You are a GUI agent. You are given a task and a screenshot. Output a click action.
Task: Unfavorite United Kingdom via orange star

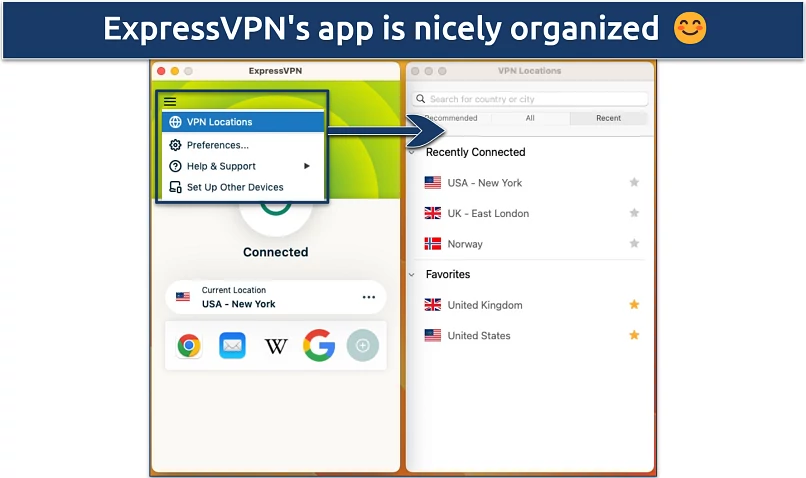tap(634, 304)
